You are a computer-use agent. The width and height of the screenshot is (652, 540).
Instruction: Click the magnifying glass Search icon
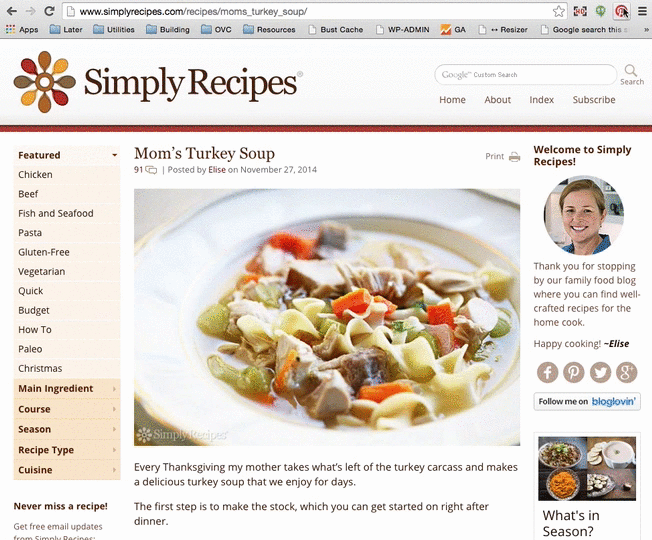tap(631, 70)
